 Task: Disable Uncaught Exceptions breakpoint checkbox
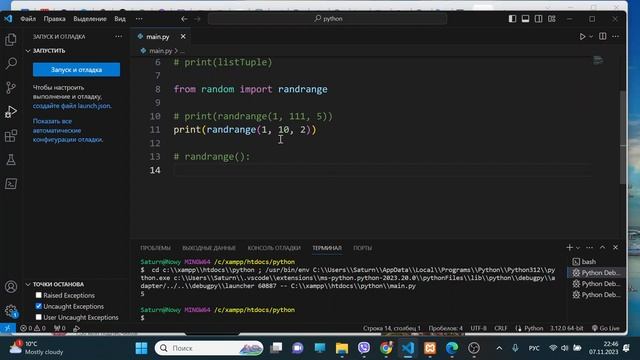pyautogui.click(x=39, y=306)
